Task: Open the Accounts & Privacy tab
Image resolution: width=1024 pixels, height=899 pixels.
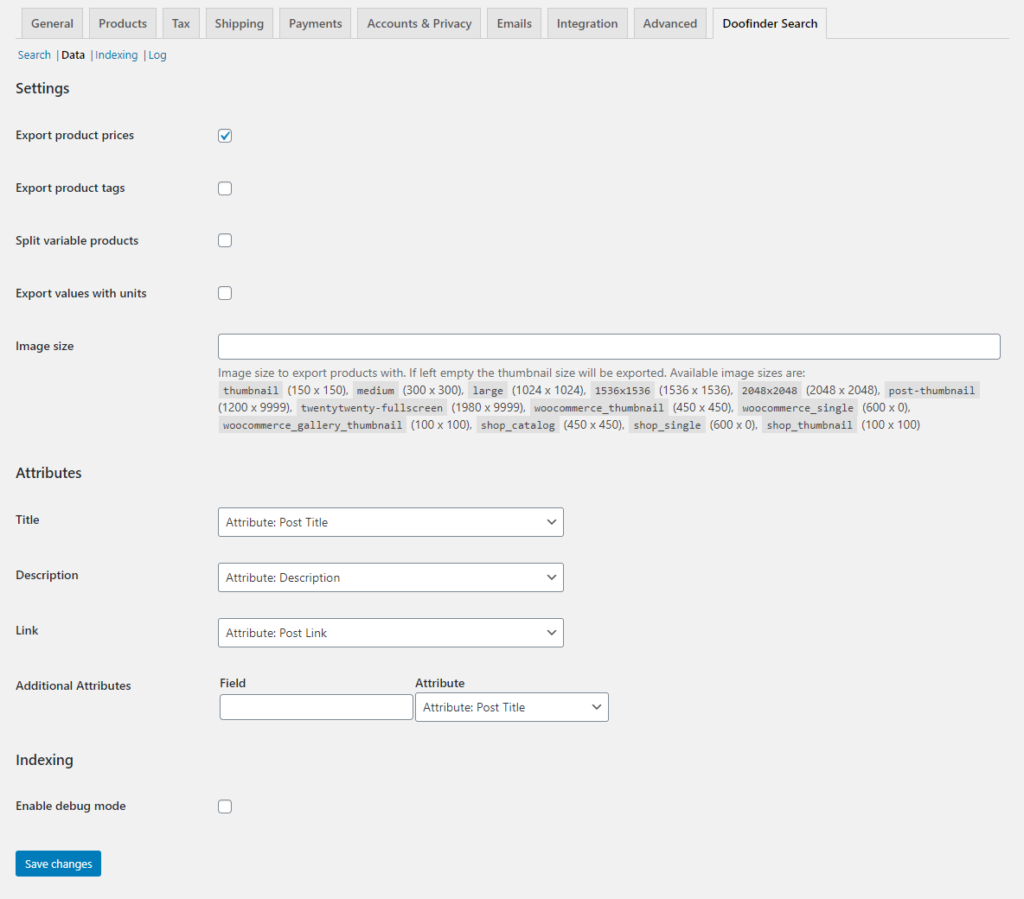Action: tap(419, 24)
